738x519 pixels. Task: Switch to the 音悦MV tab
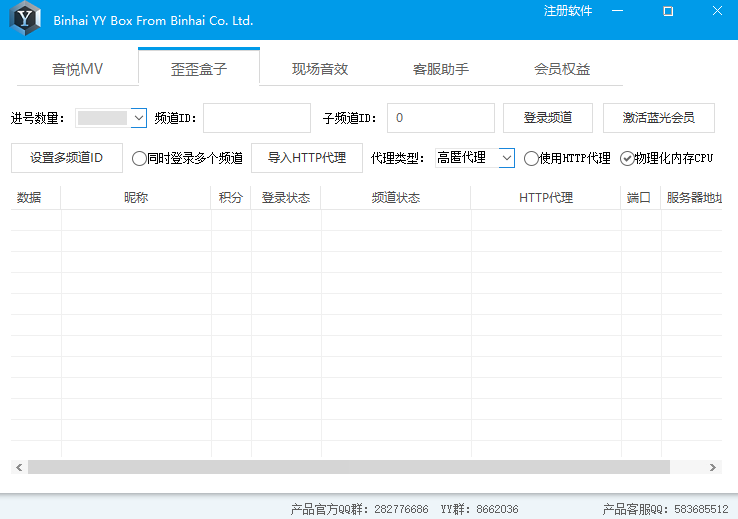pos(78,69)
